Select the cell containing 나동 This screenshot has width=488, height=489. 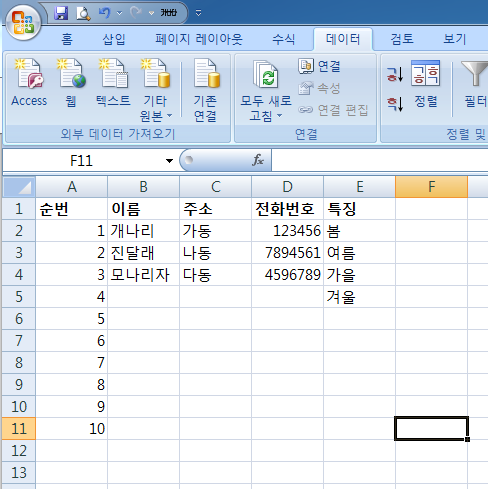click(x=216, y=253)
